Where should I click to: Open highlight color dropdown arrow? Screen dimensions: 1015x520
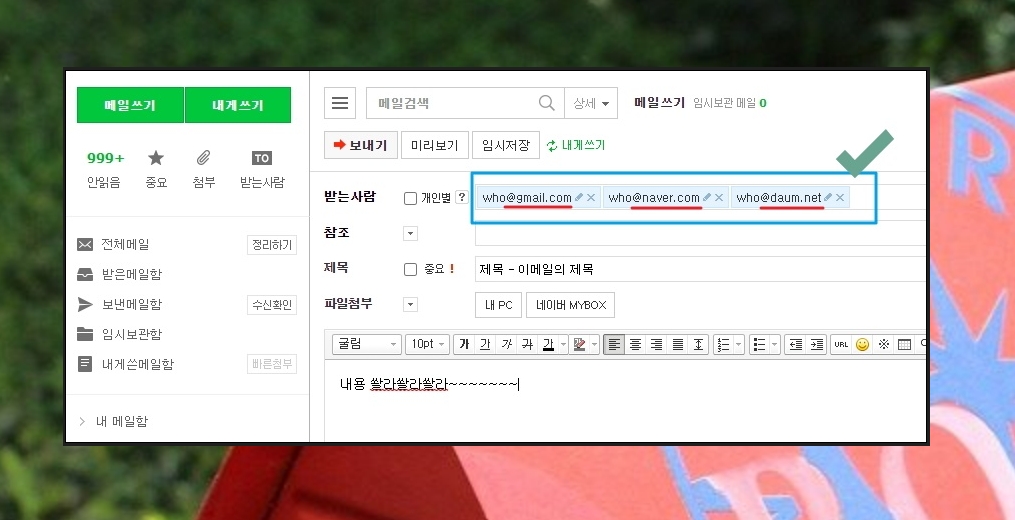[x=594, y=345]
